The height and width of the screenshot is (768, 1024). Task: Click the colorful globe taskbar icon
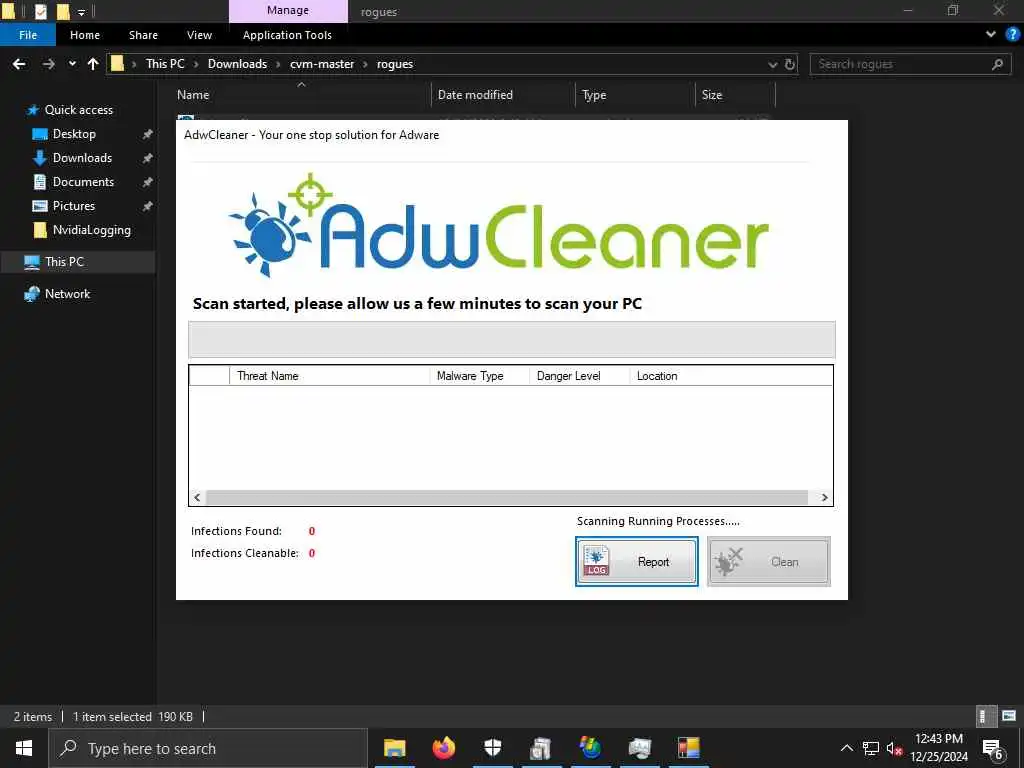point(590,748)
